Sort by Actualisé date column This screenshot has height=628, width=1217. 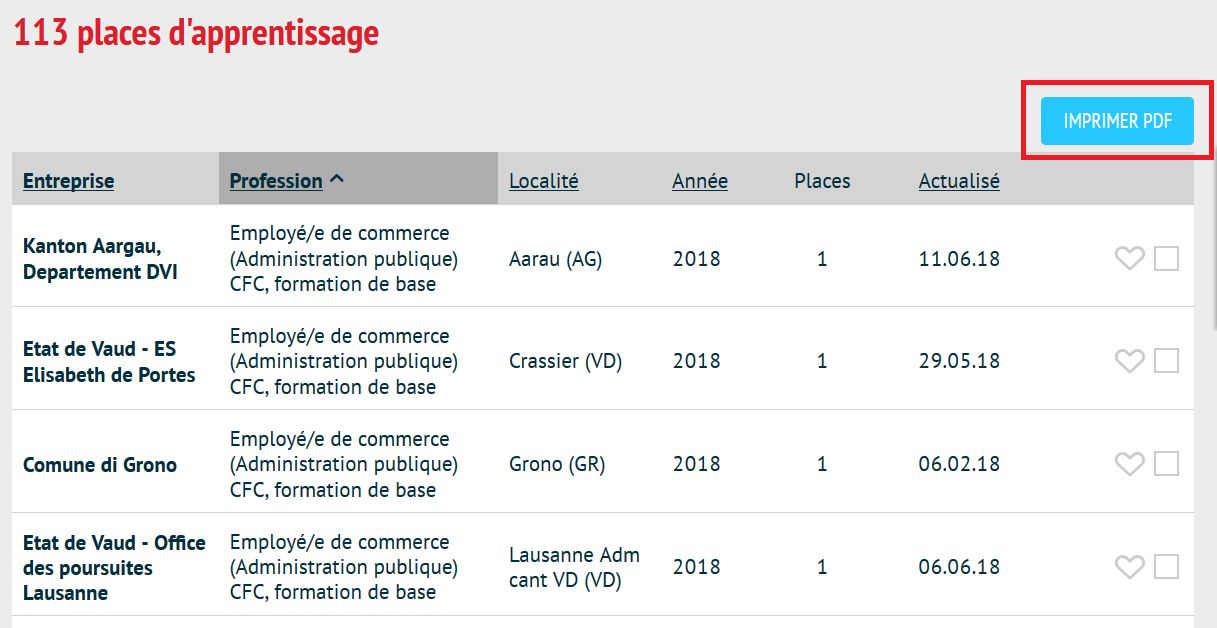click(959, 181)
